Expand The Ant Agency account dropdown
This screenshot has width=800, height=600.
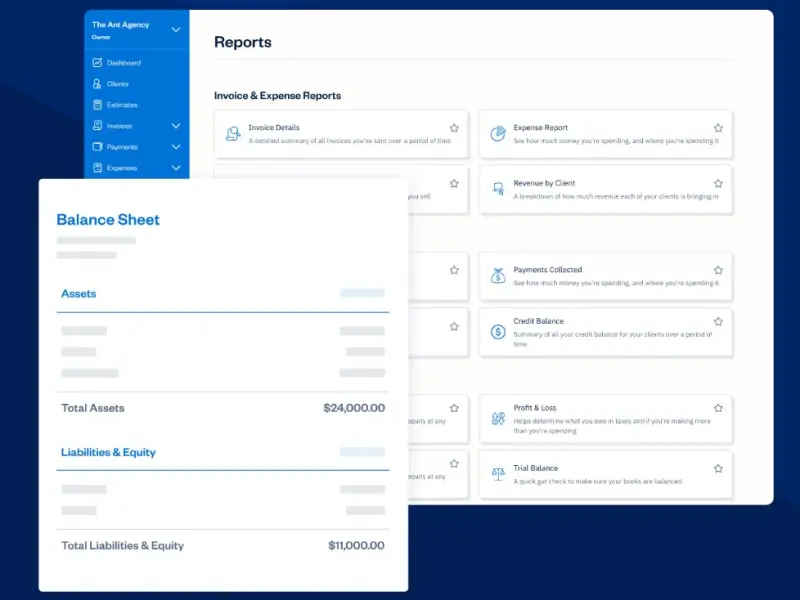click(x=176, y=30)
